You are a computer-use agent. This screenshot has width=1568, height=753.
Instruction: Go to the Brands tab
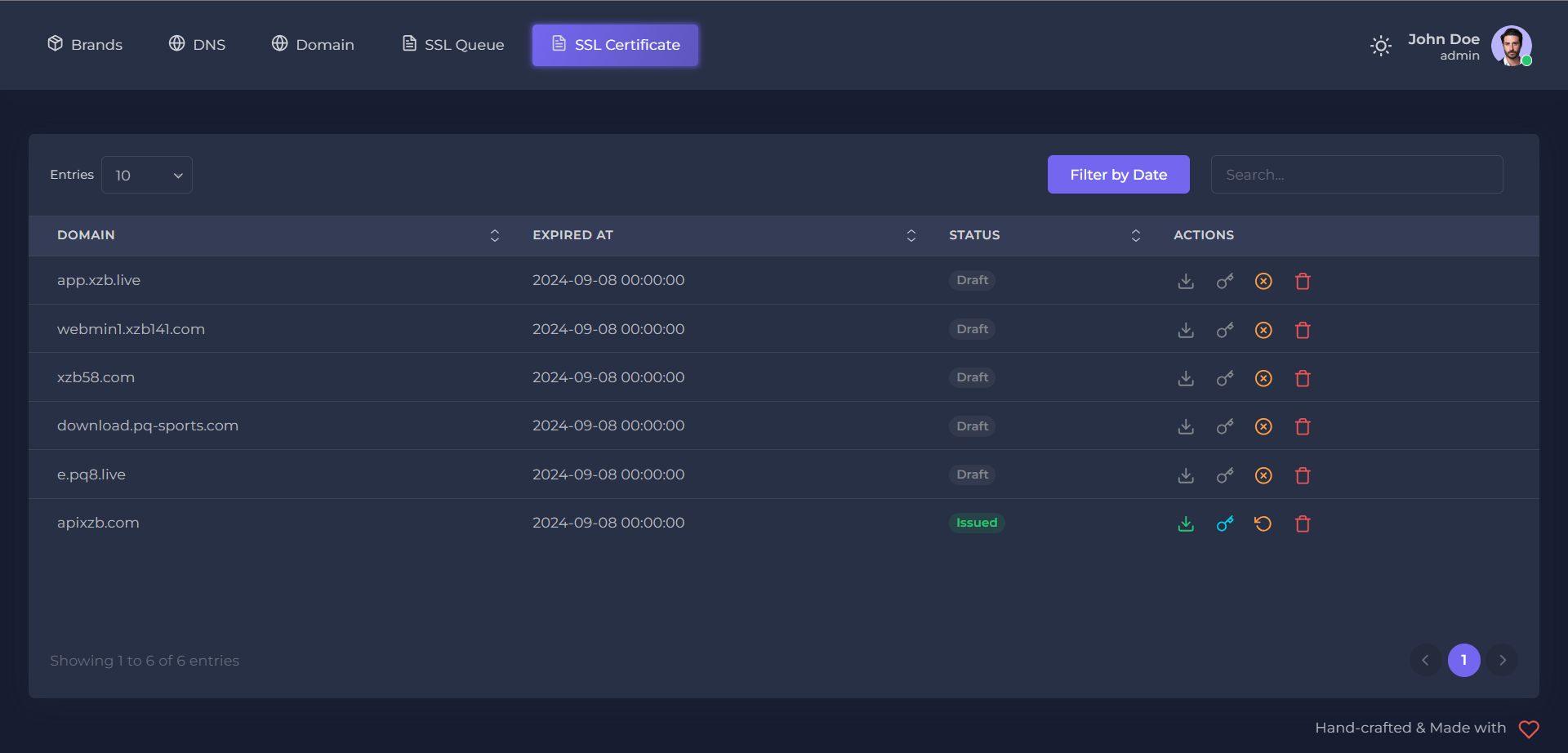(x=85, y=45)
